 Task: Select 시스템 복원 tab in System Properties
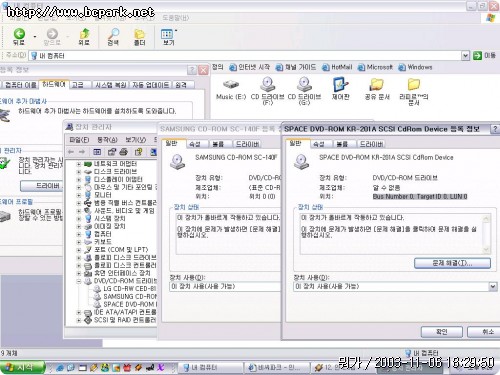110,85
